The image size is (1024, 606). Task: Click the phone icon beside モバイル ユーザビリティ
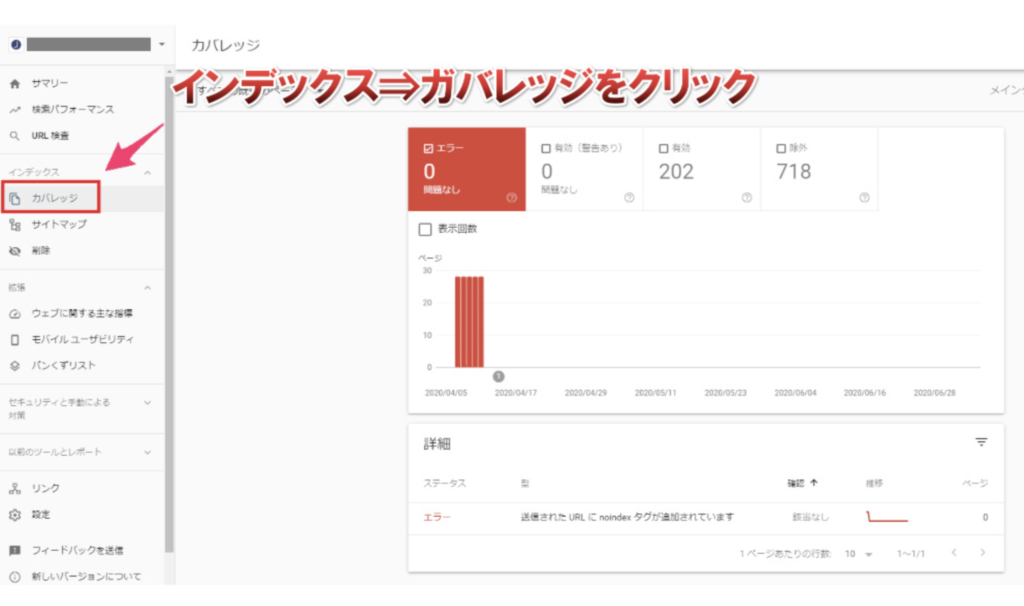[15, 340]
